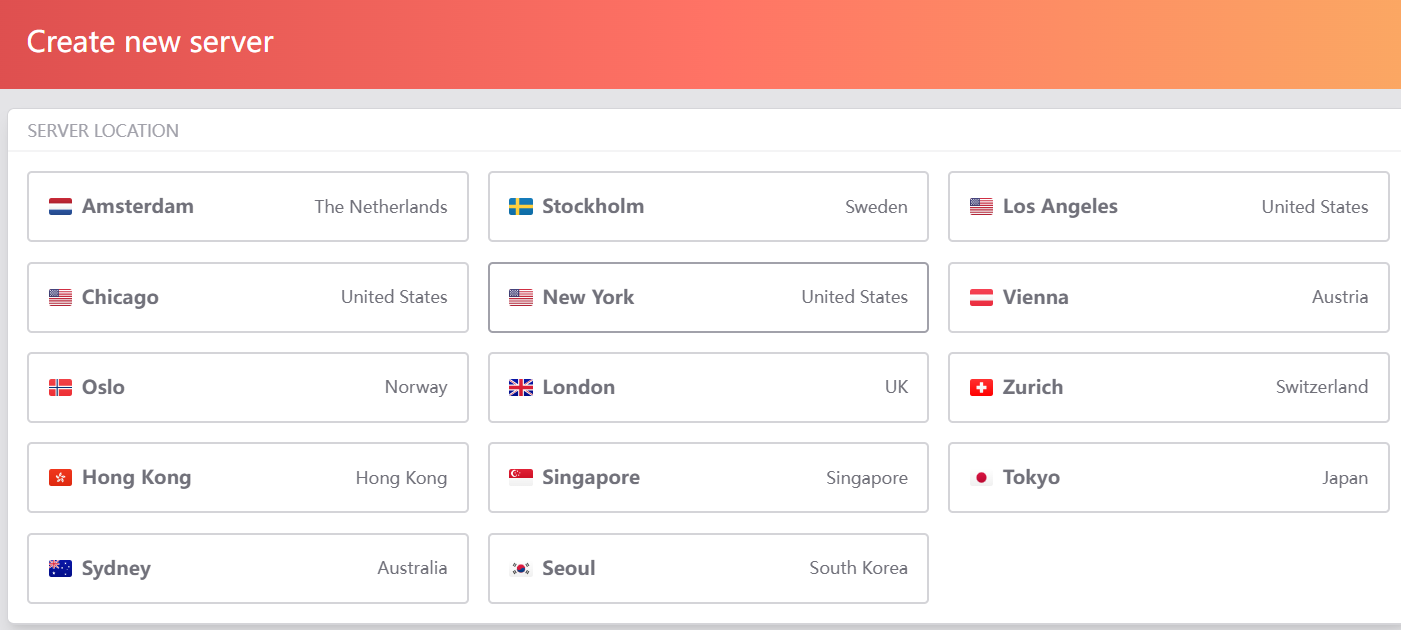Click the Netherlands flag icon beside Amsterdam
1401x630 pixels.
pos(60,207)
